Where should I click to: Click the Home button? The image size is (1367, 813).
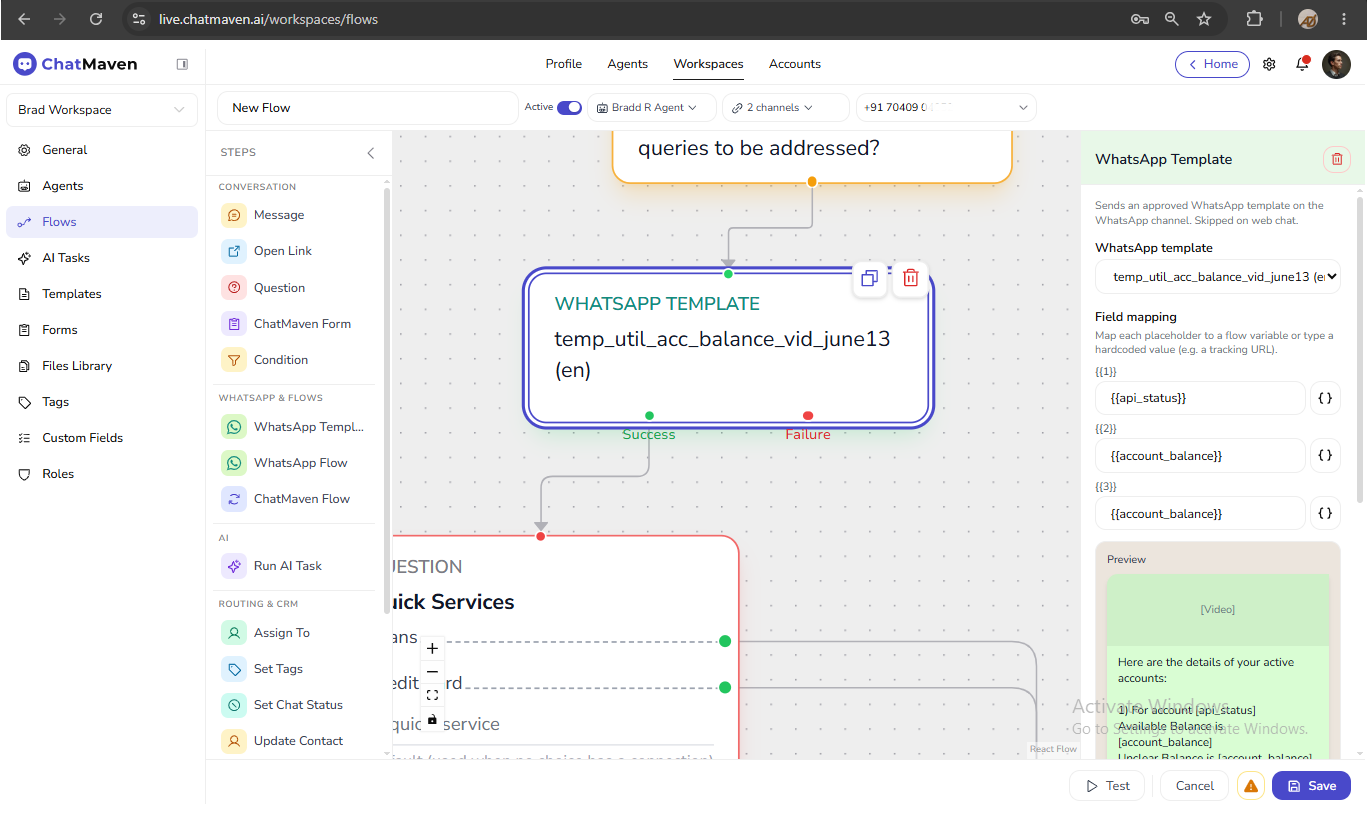[x=1212, y=64]
